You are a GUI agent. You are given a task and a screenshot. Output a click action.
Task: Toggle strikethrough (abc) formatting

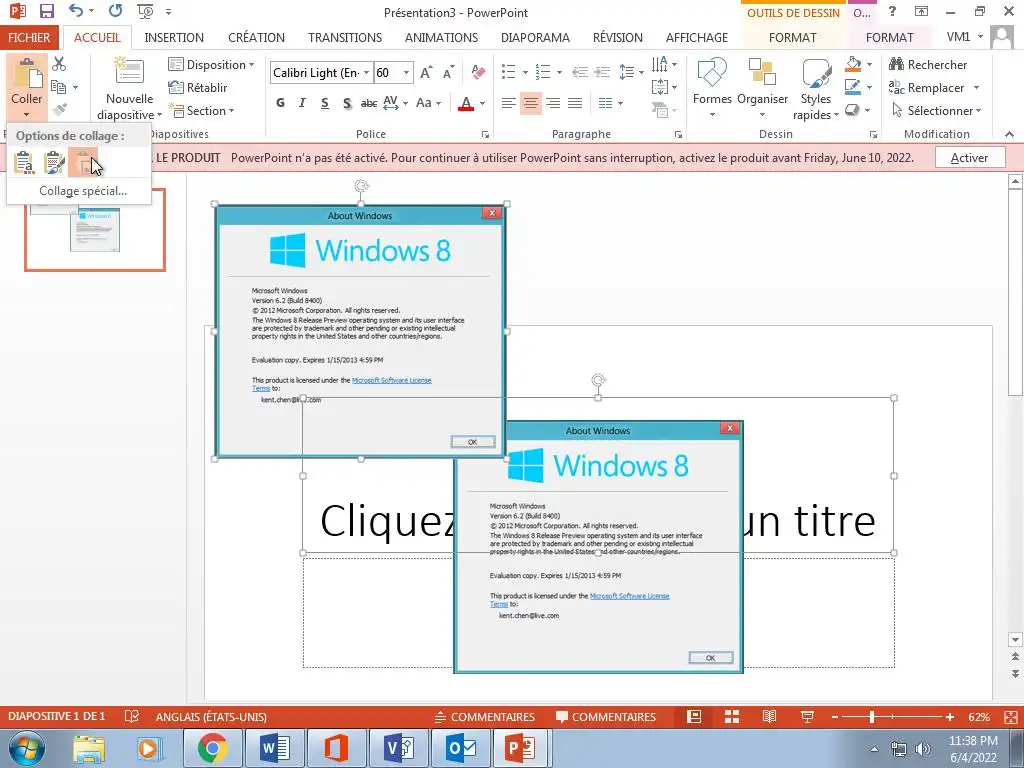point(369,103)
